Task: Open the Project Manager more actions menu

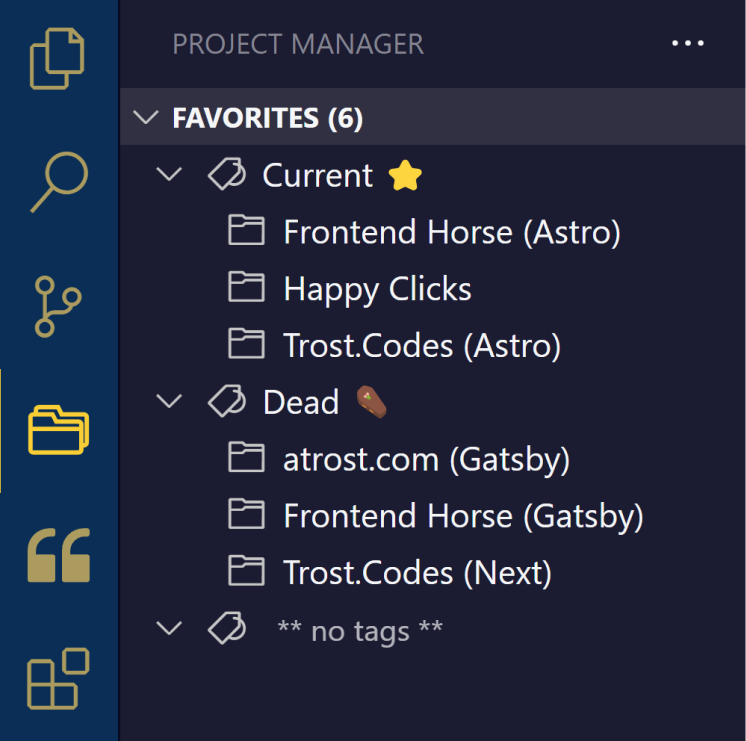Action: [x=687, y=43]
